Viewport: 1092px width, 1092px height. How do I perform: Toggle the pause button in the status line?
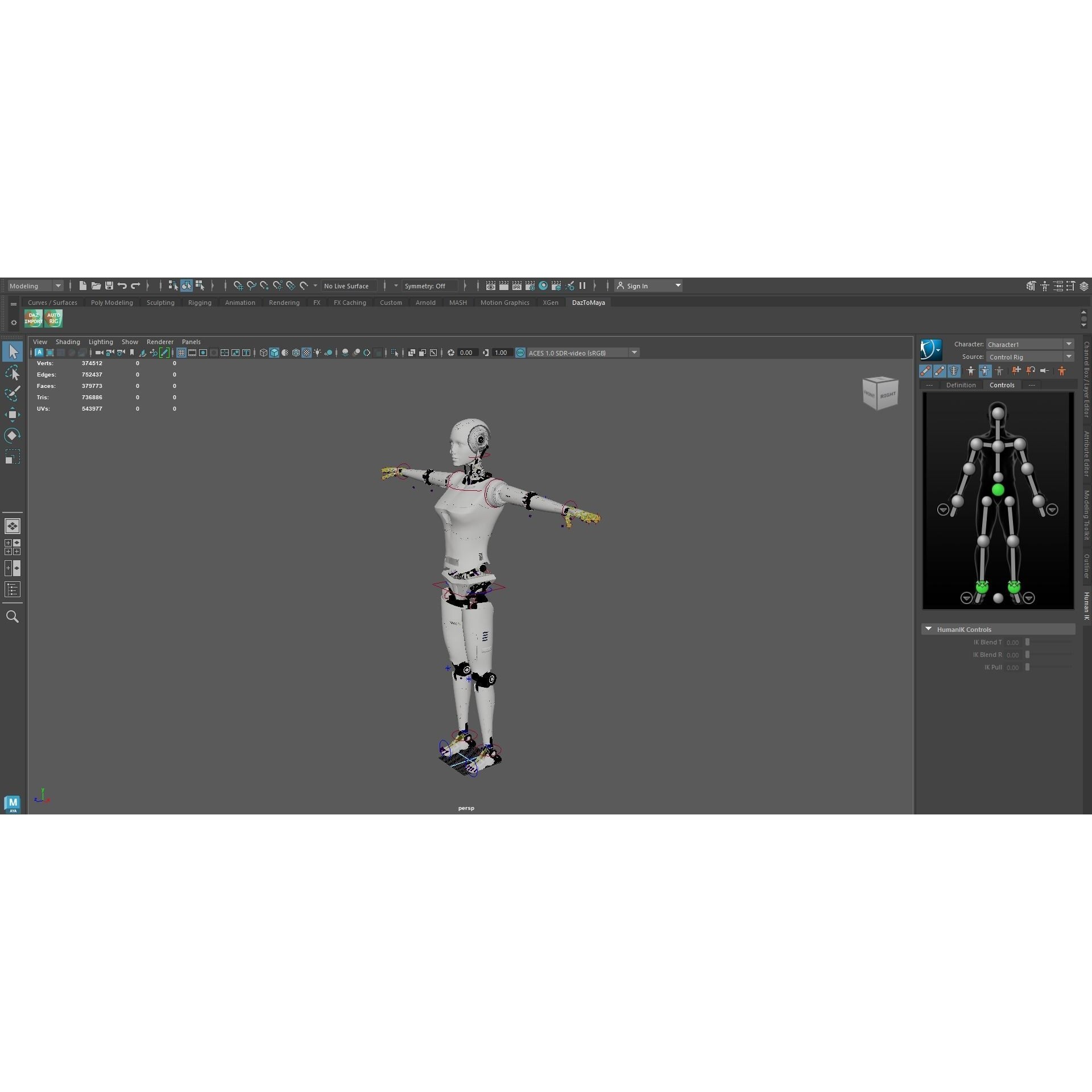[x=582, y=286]
